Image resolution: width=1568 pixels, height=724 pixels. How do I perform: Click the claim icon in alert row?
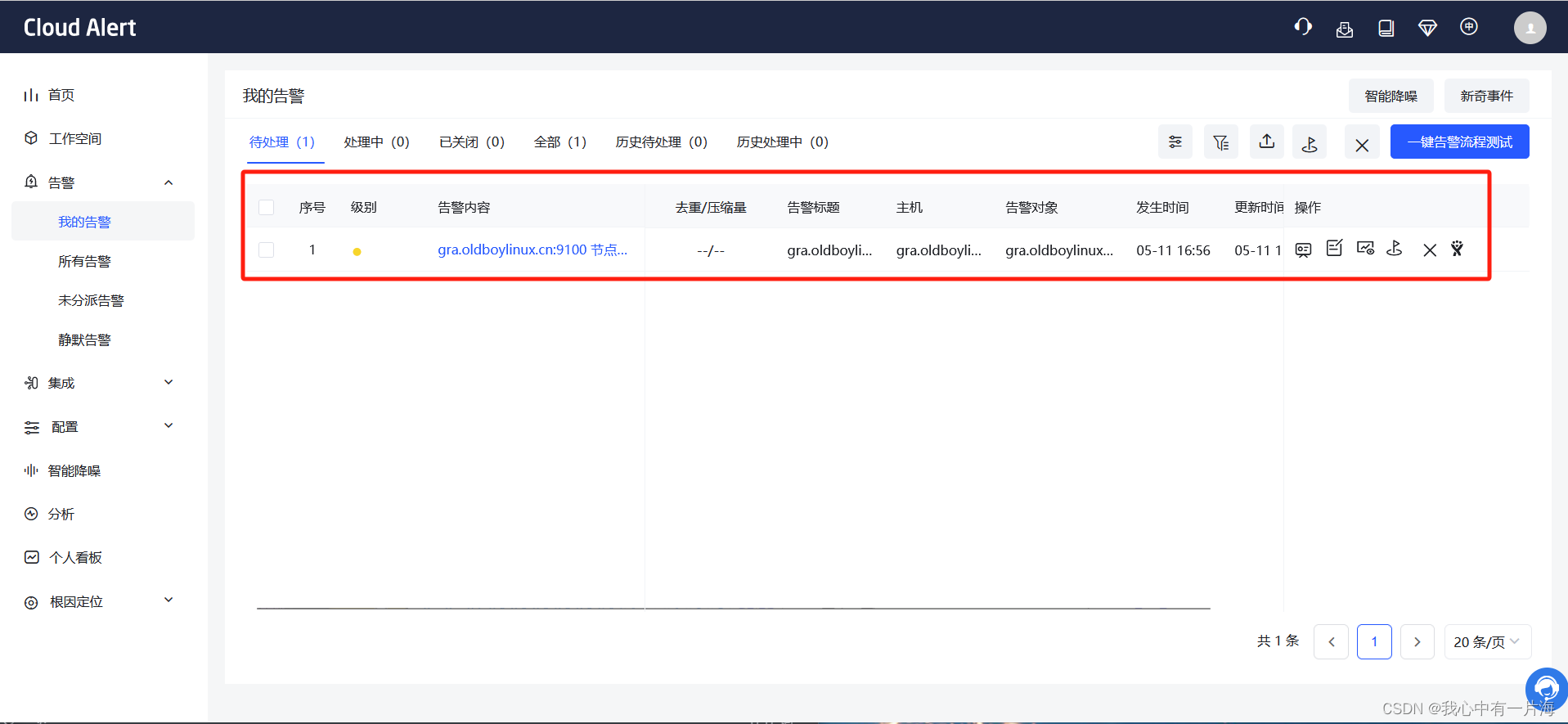[1395, 248]
